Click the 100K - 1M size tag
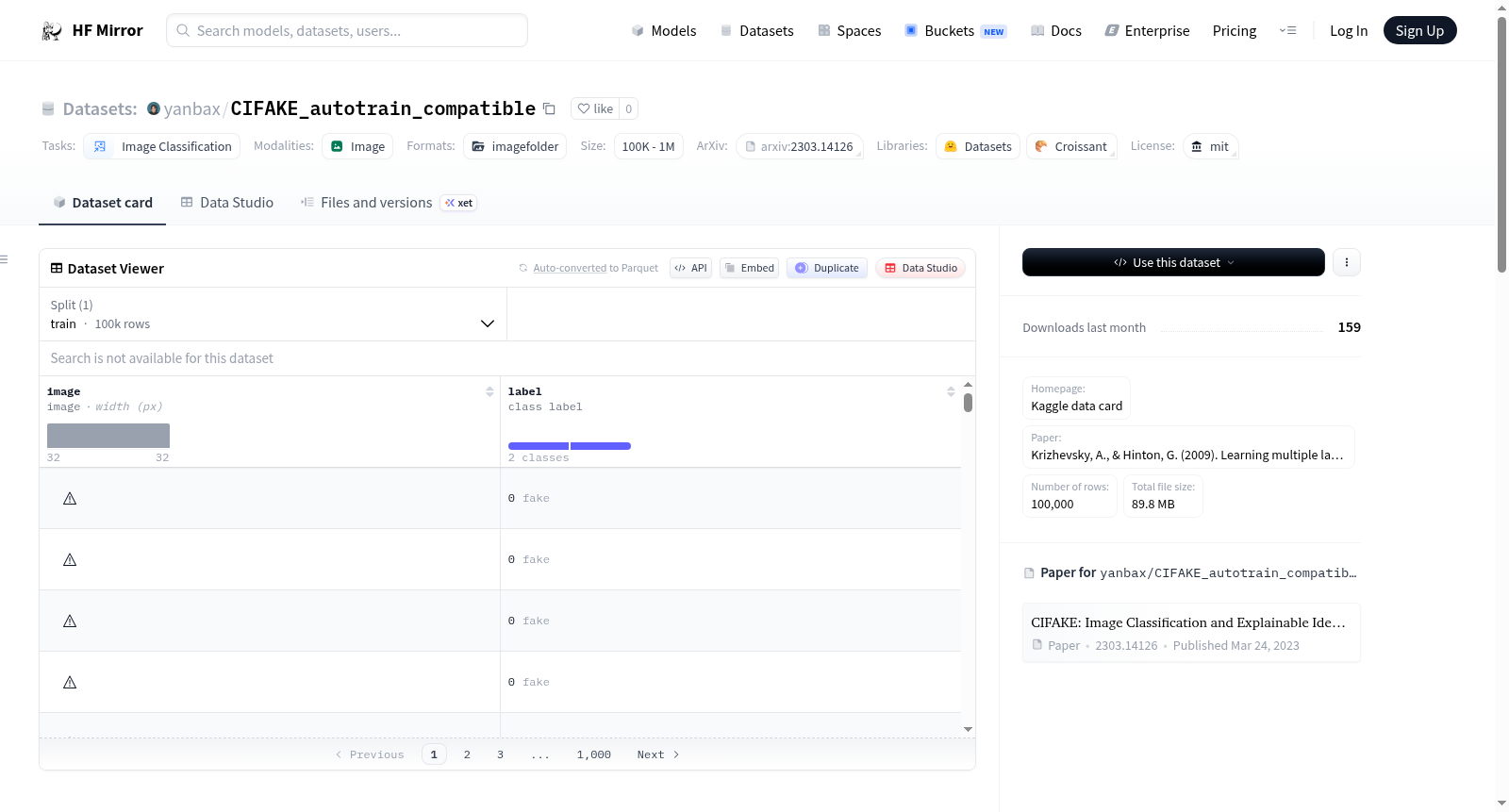The height and width of the screenshot is (812, 1509). (648, 146)
